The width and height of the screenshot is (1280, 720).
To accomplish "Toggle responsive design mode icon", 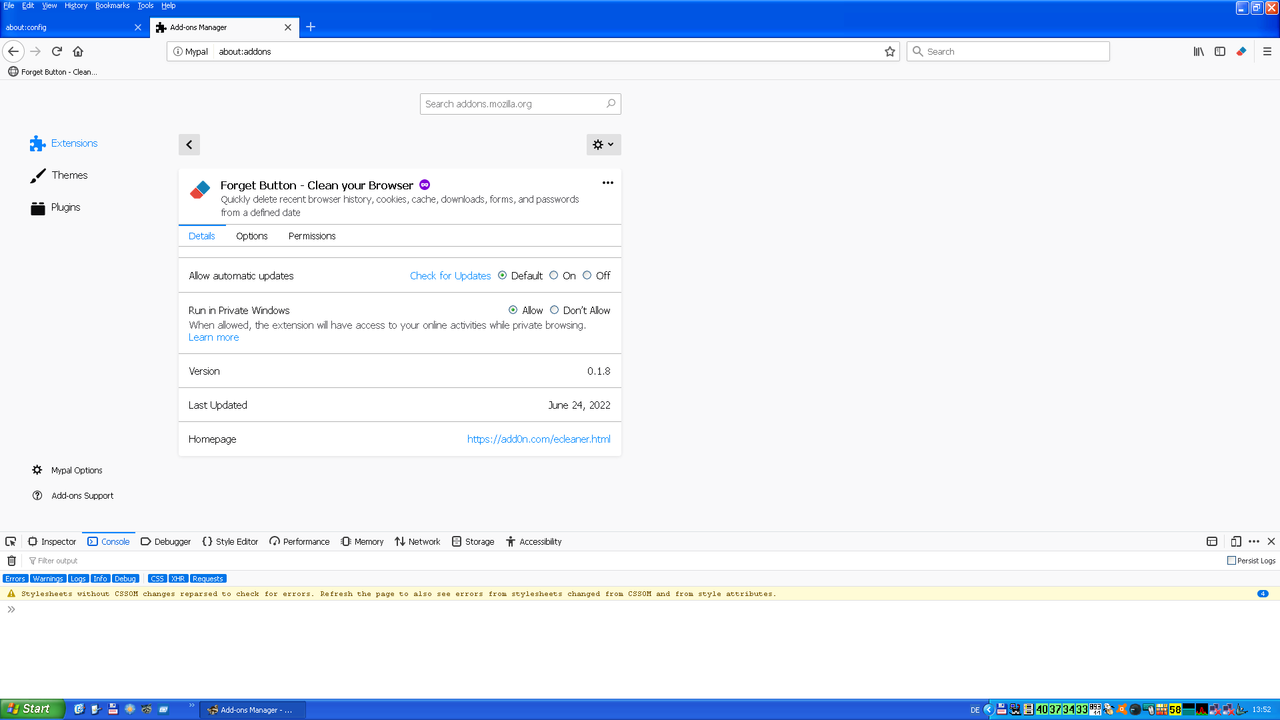I will 1236,541.
